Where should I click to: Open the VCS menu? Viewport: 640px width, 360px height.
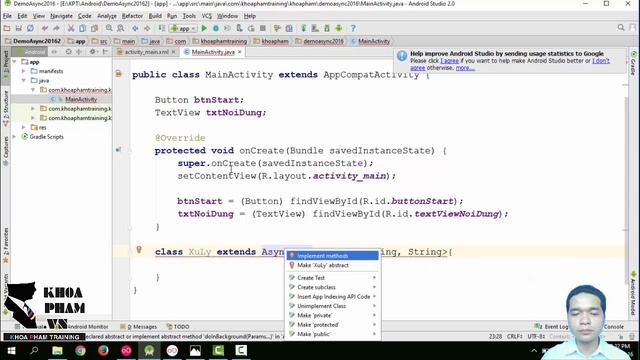[x=207, y=16]
